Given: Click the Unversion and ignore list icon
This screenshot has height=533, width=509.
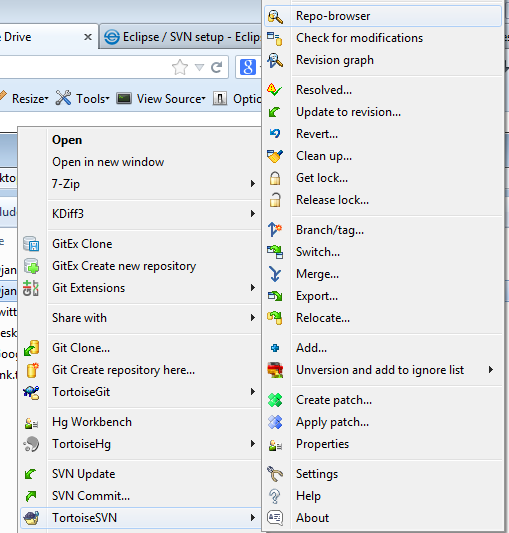Looking at the screenshot, I should 275,370.
